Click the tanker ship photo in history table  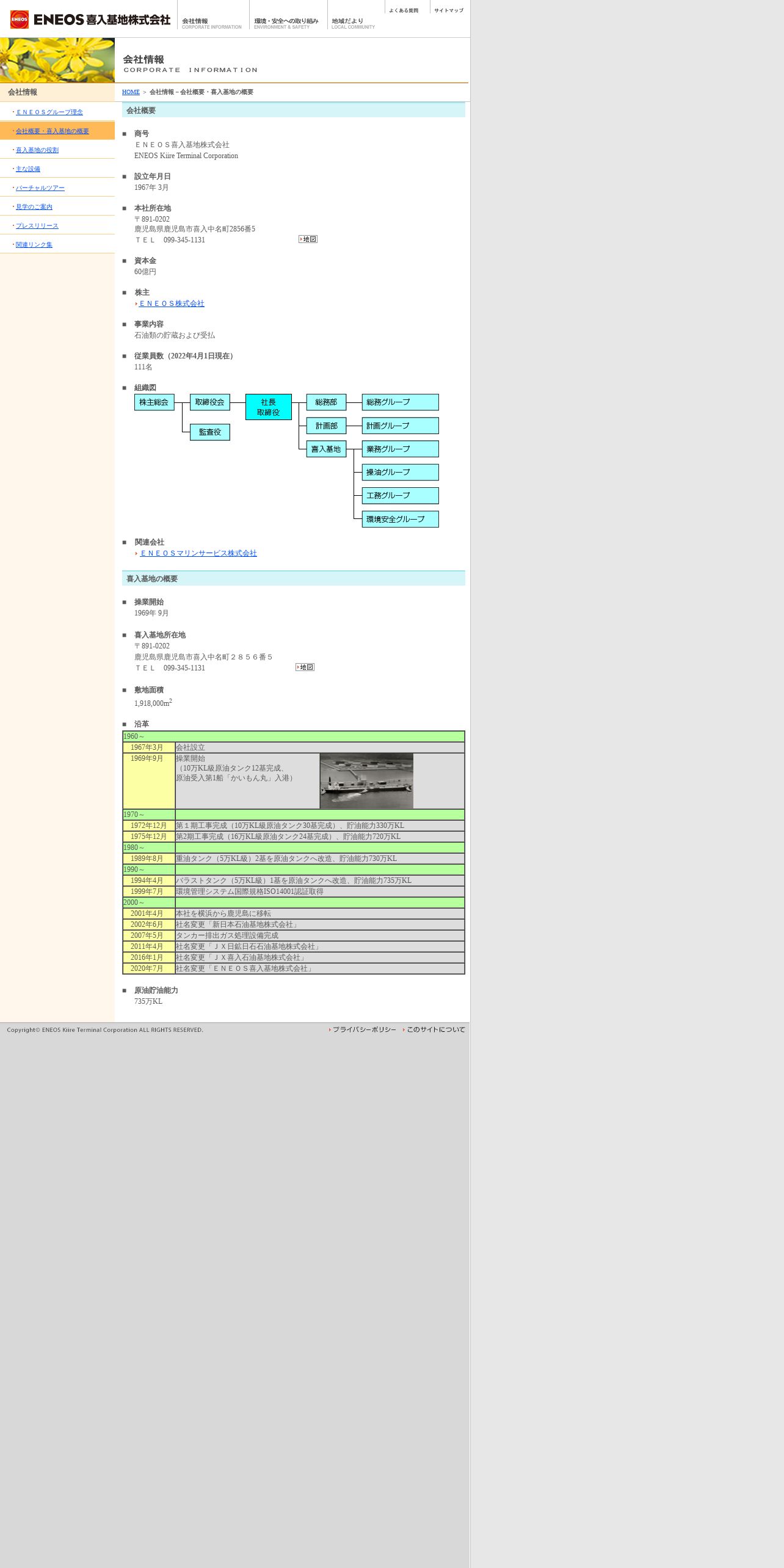(x=366, y=781)
